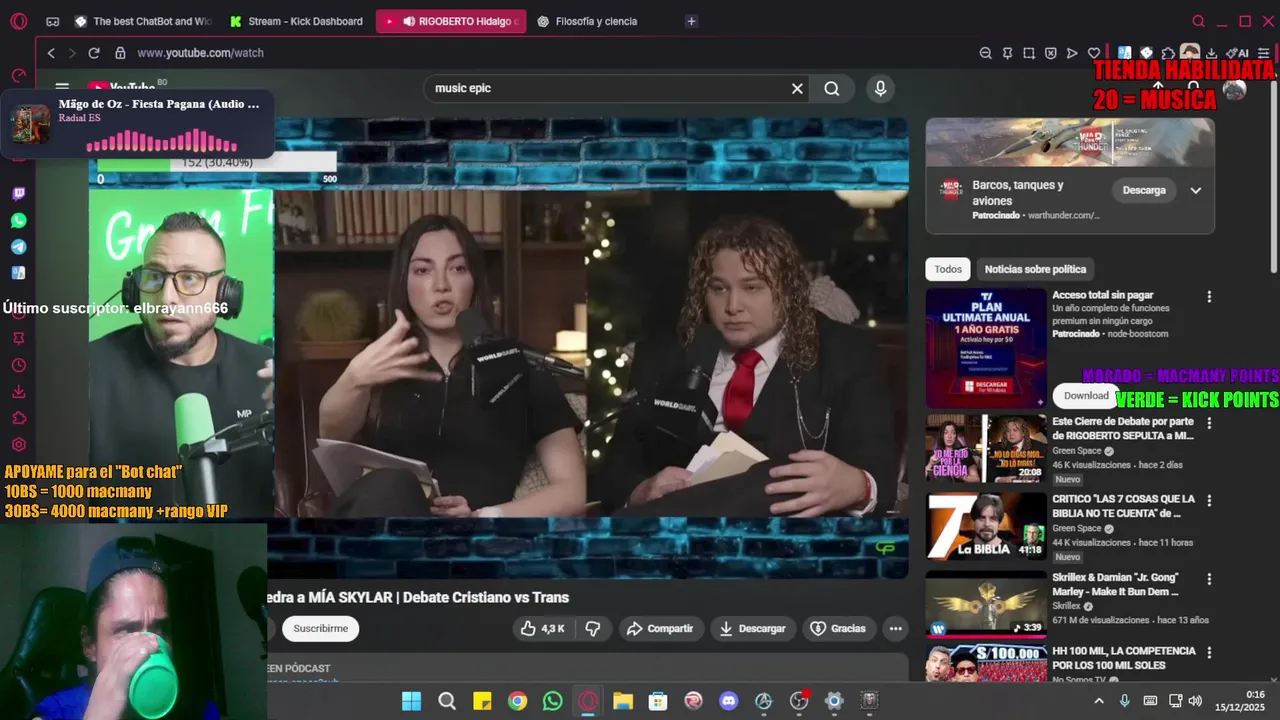Open Easy Setup sliders icon

[x=1263, y=53]
